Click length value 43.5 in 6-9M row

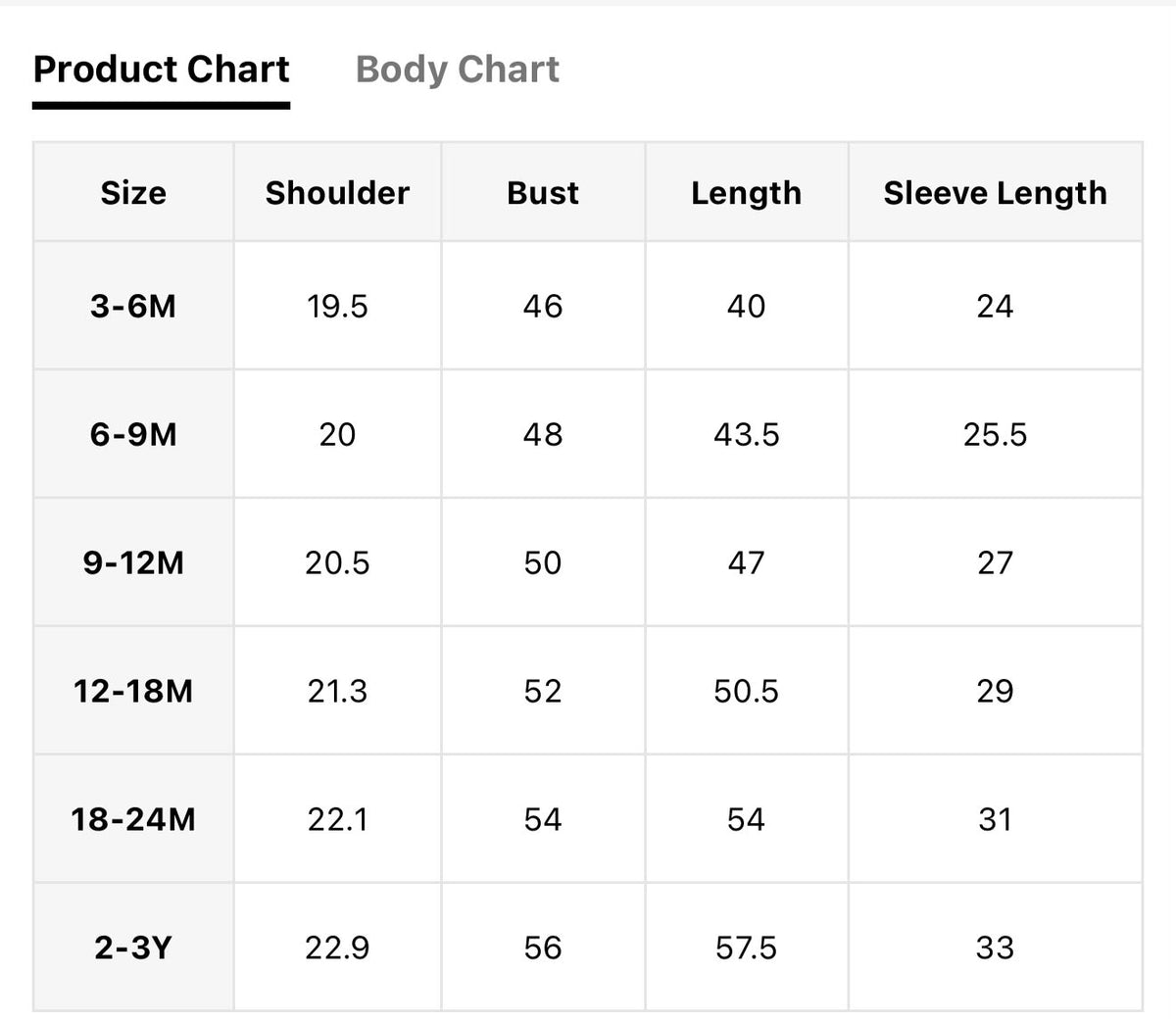pyautogui.click(x=746, y=434)
